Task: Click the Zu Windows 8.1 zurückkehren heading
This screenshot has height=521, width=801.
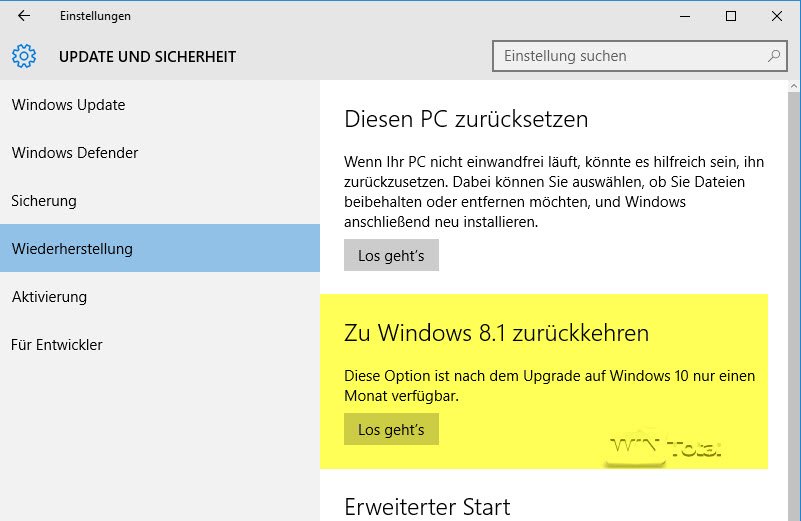Action: (x=496, y=333)
